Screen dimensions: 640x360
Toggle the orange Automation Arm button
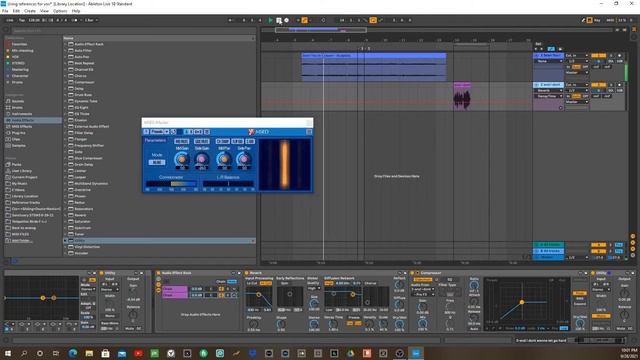(x=304, y=20)
